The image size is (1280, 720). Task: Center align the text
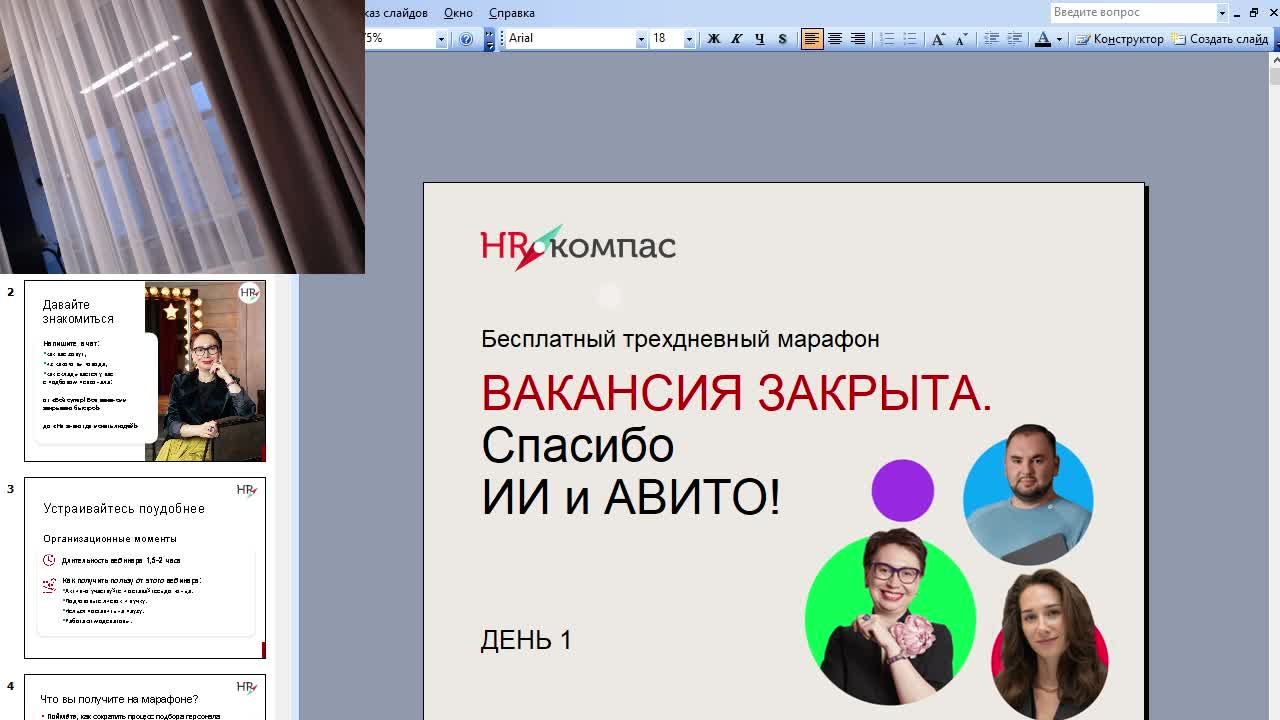[x=835, y=39]
